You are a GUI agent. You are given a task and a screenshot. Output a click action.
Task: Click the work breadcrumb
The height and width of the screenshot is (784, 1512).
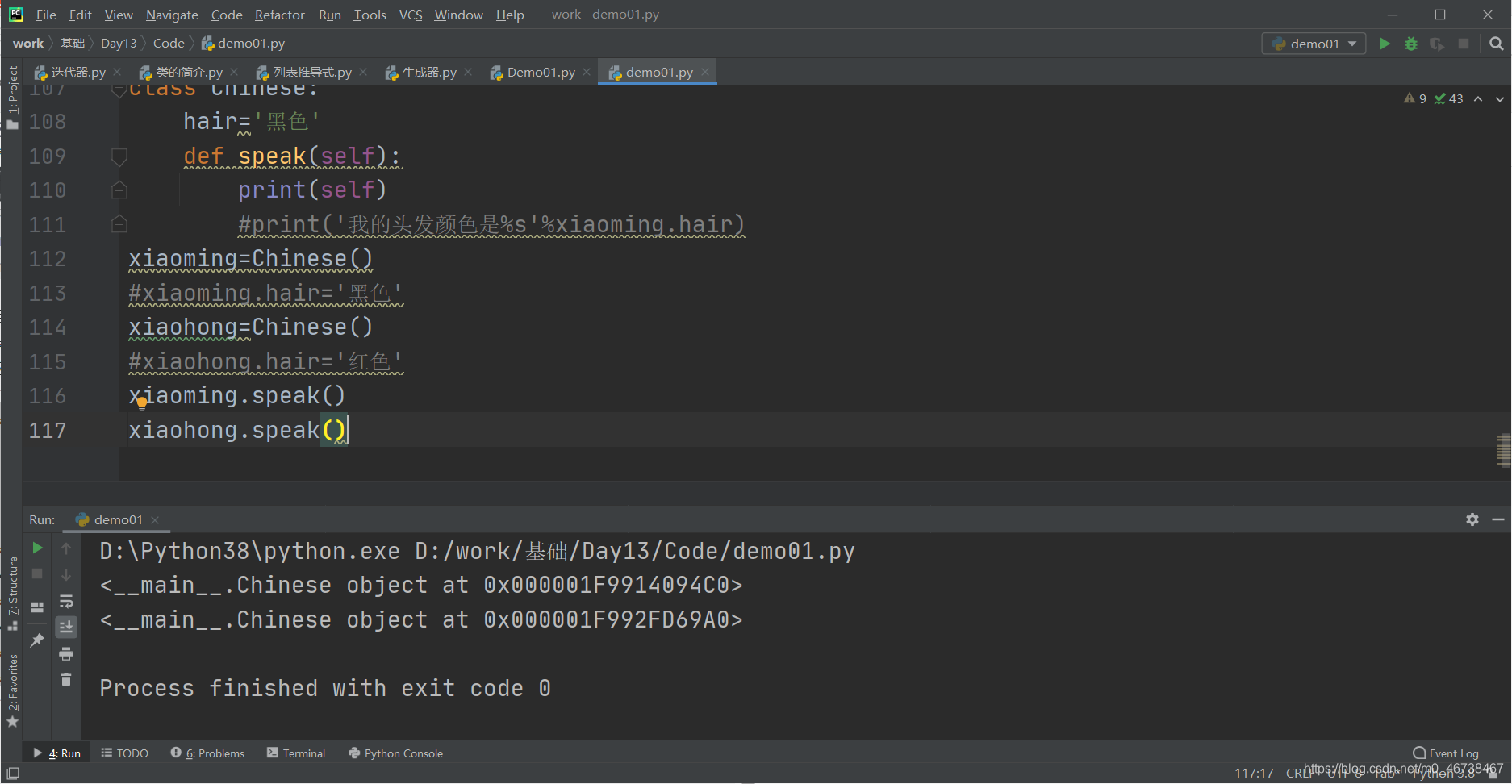(x=28, y=44)
